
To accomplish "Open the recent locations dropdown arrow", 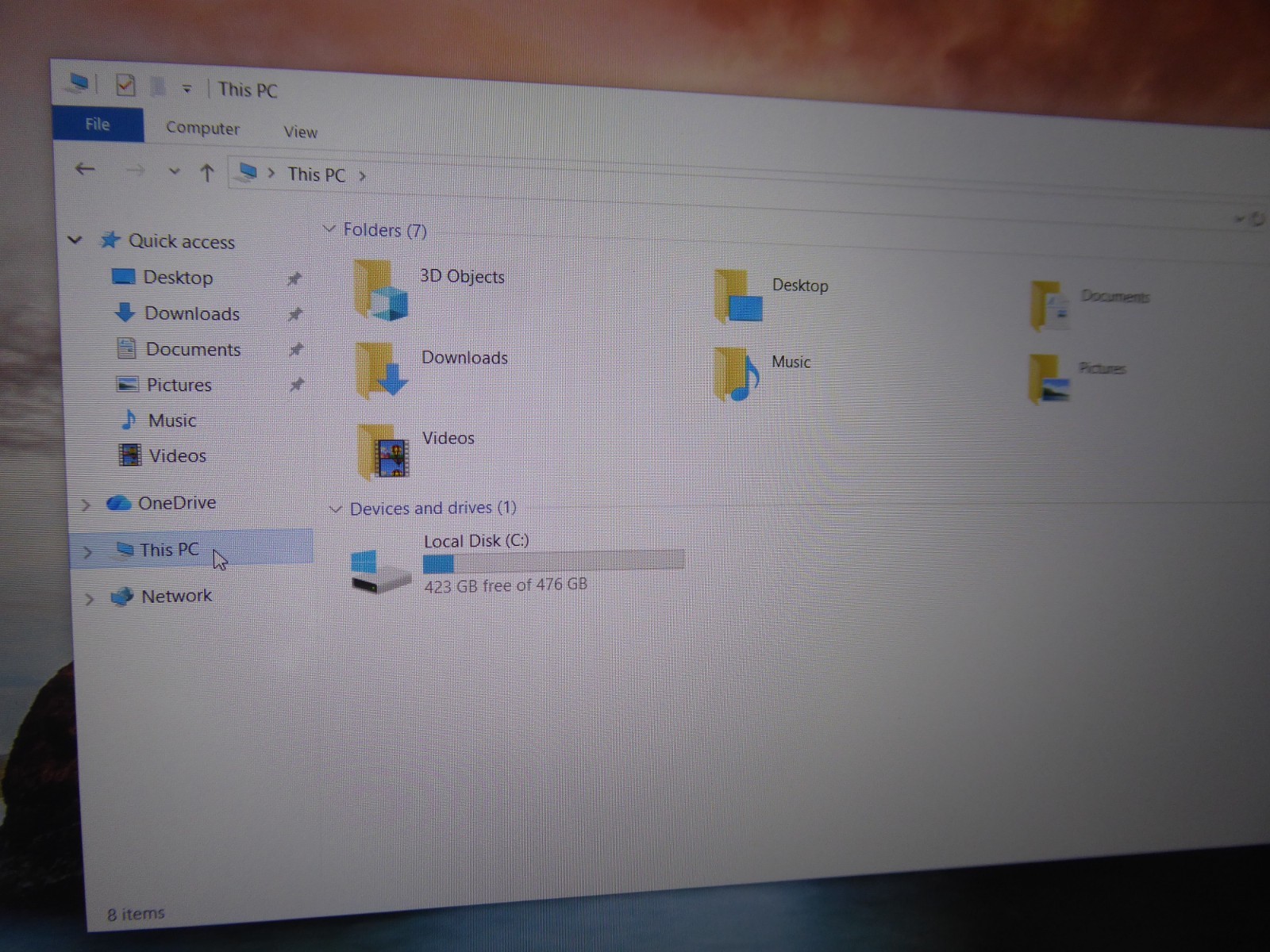I will tap(175, 171).
